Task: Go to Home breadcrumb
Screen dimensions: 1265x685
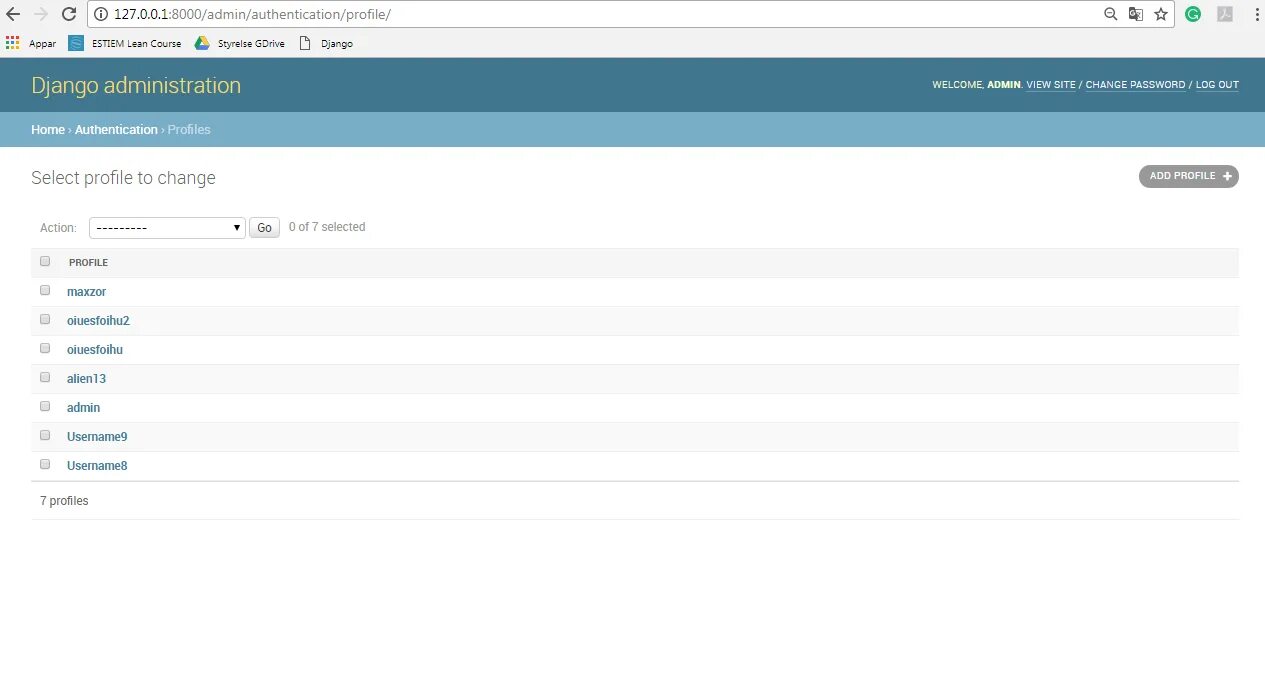Action: (48, 130)
